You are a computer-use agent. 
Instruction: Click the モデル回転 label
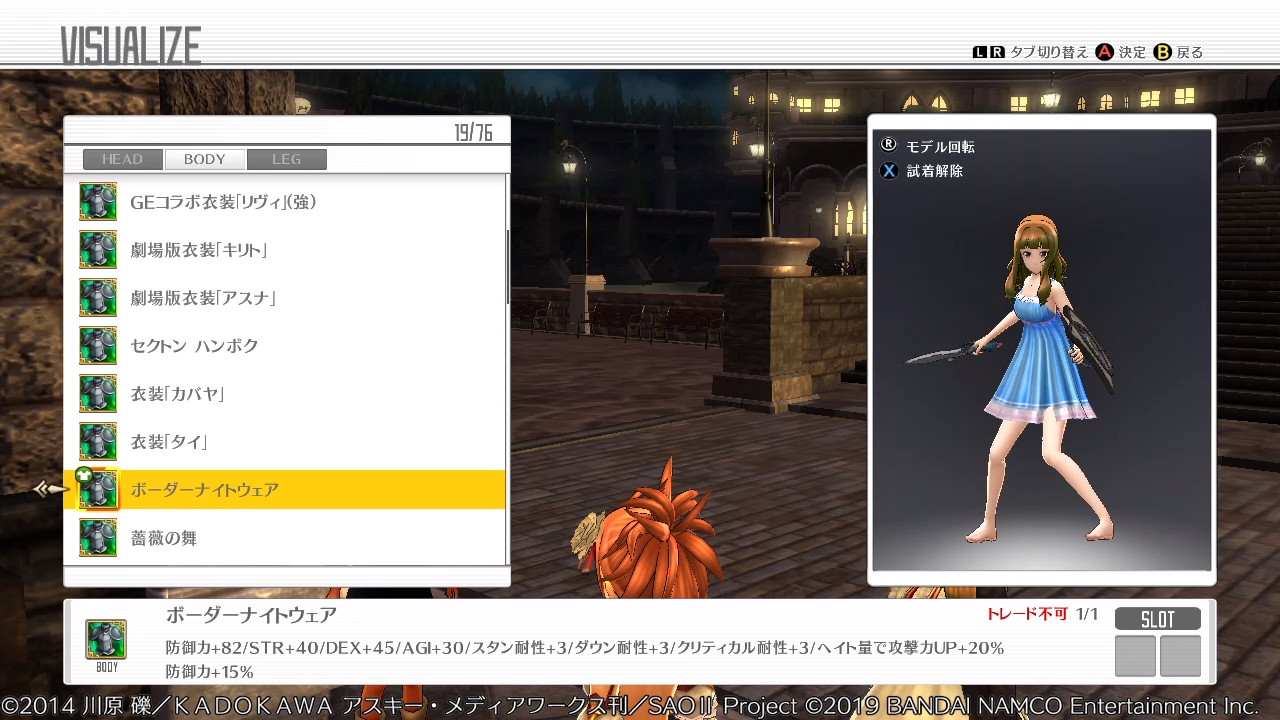tap(940, 147)
